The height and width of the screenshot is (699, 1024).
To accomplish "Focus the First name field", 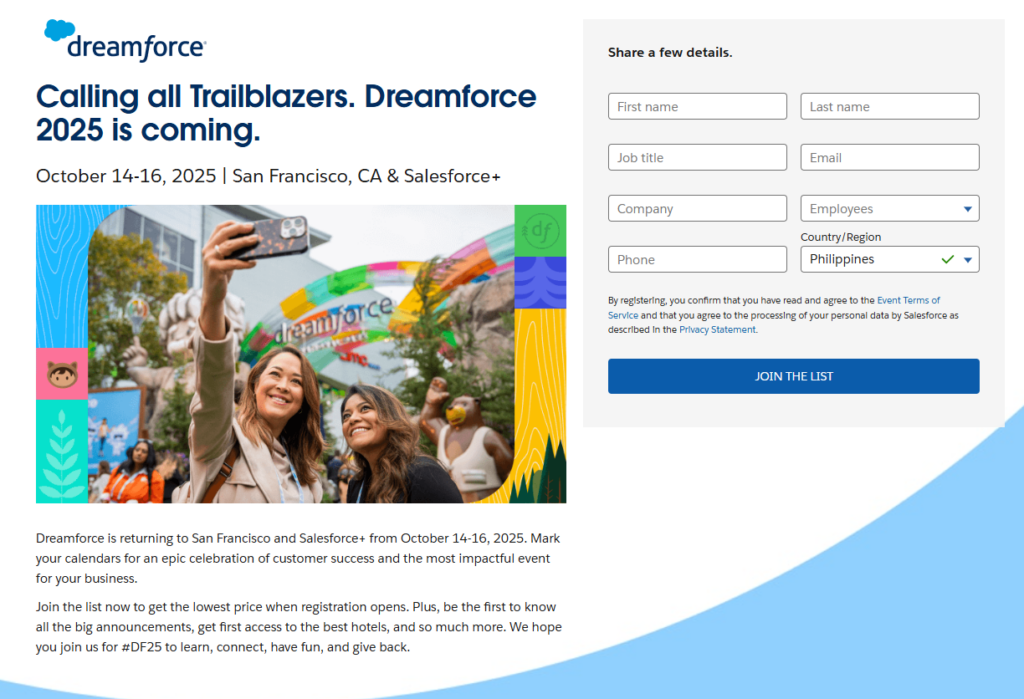I will 697,106.
